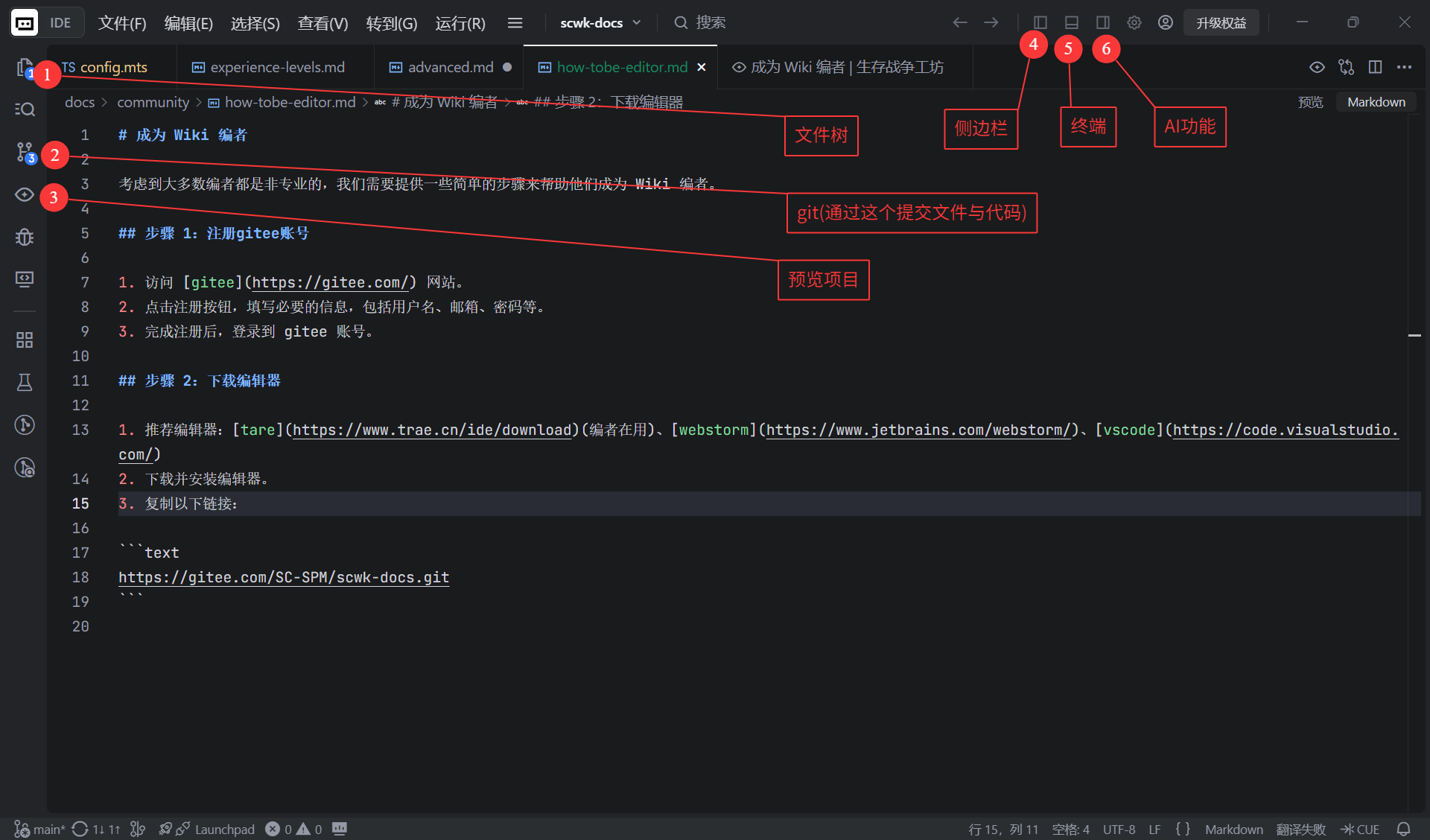The image size is (1430, 840).
Task: Open the account profile icon
Action: pos(1166,22)
